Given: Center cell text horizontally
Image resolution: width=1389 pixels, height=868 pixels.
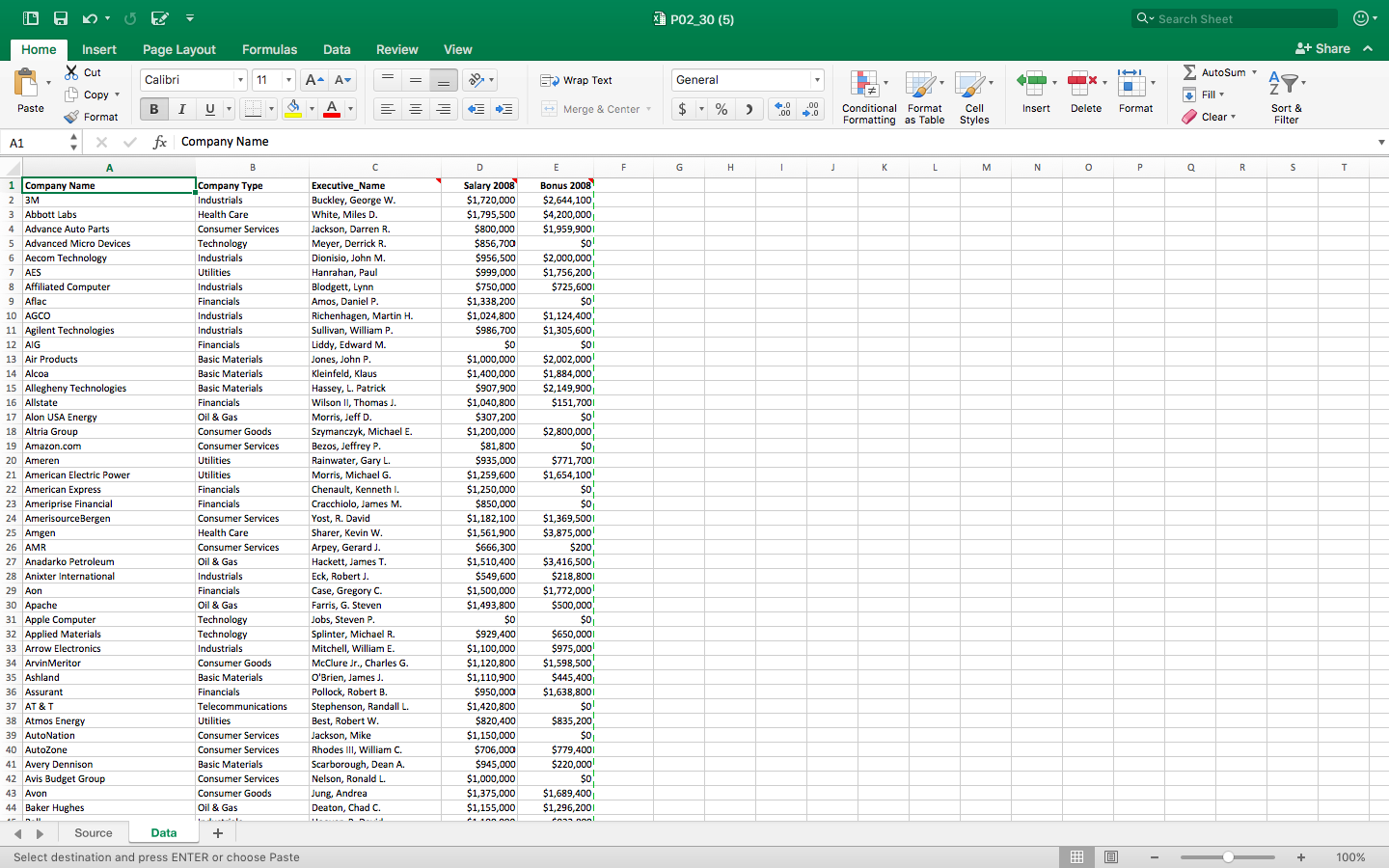Looking at the screenshot, I should [416, 109].
